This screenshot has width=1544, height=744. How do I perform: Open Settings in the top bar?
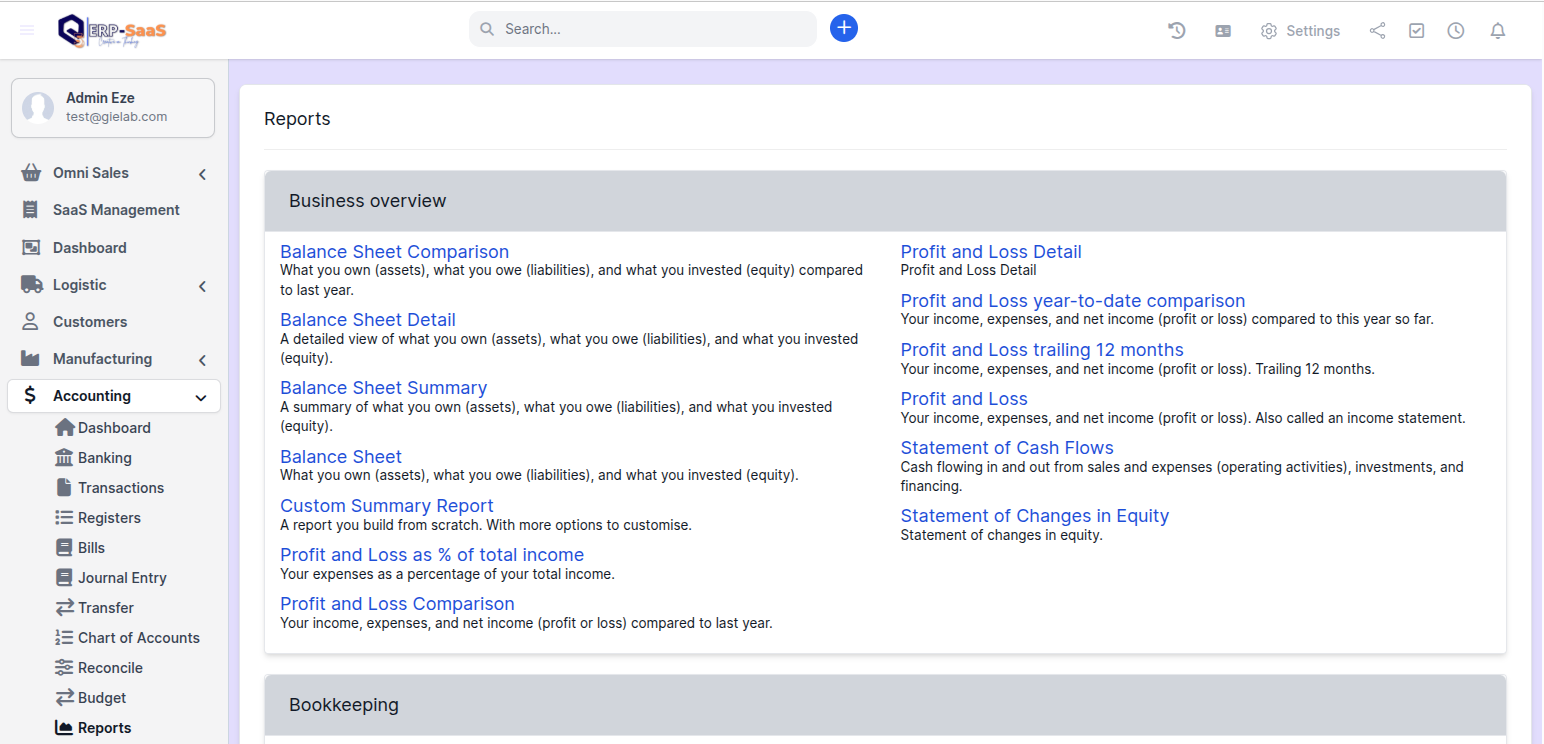[1300, 31]
